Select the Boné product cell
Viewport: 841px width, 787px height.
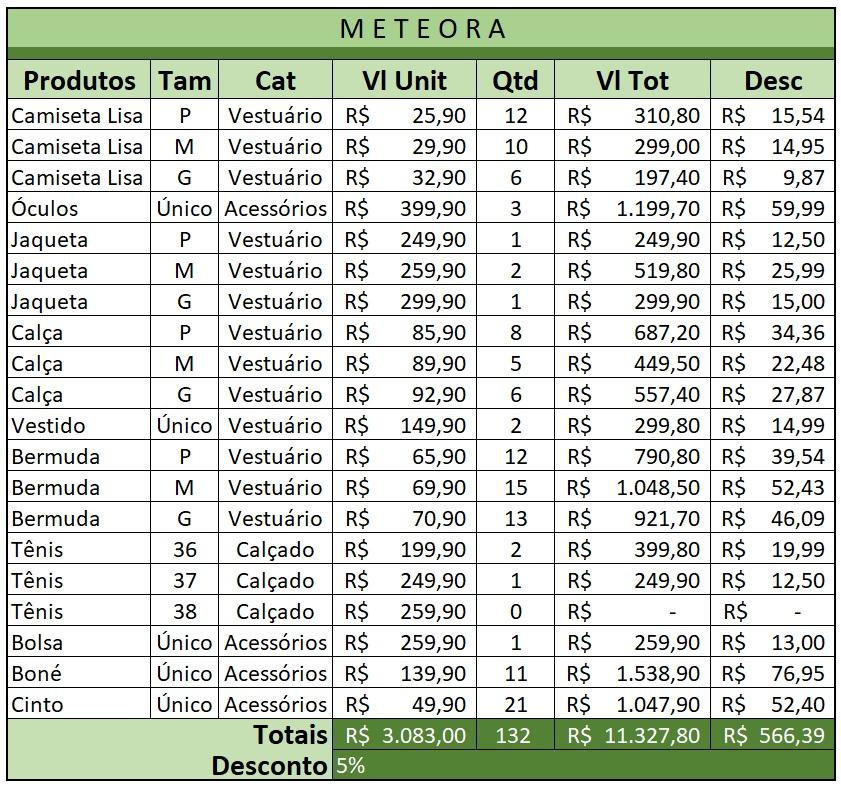(x=80, y=673)
